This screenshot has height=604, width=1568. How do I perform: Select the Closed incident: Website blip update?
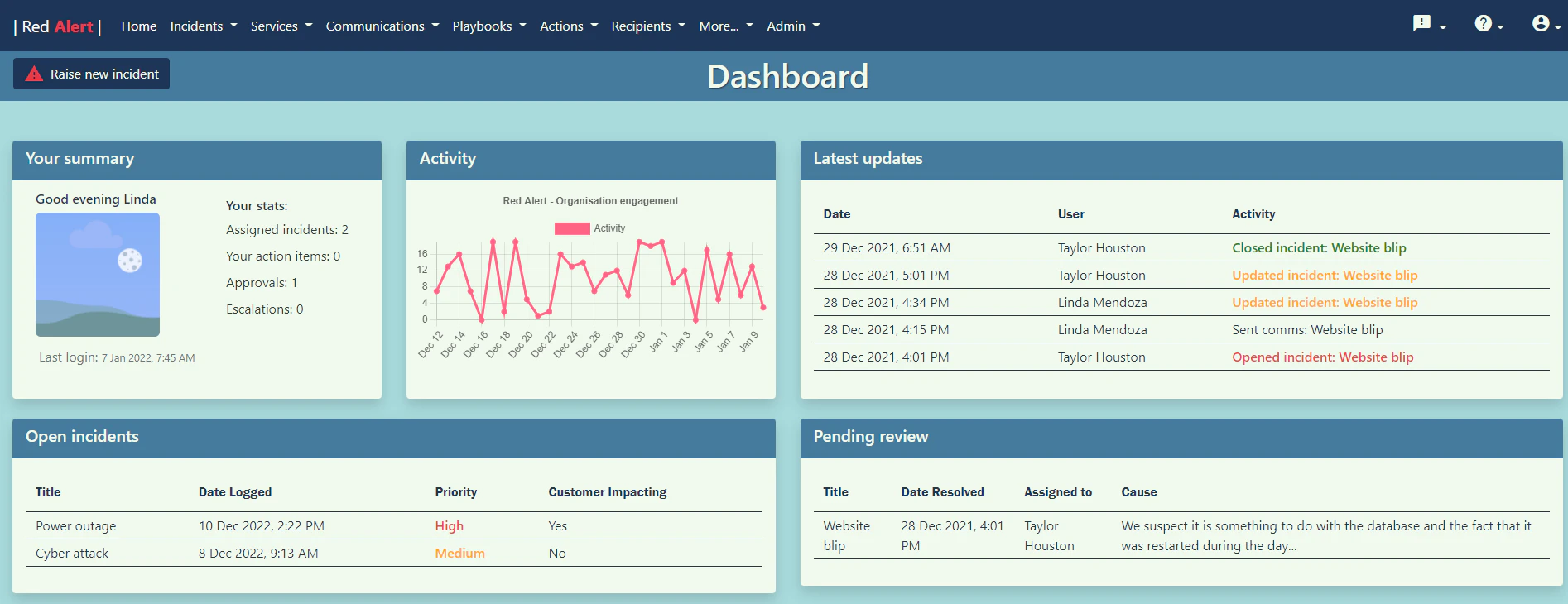pos(1318,248)
